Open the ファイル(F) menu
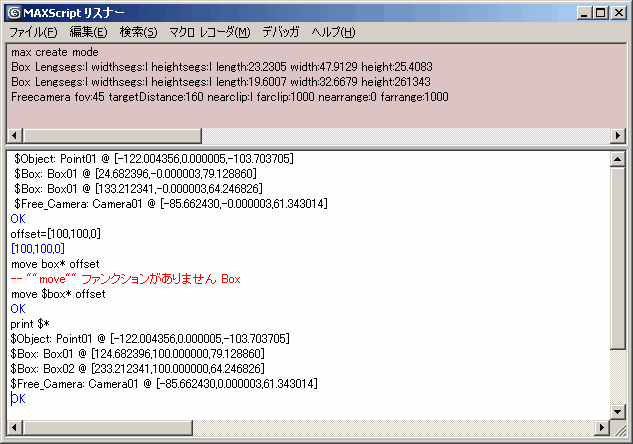633x444 pixels. [x=33, y=32]
